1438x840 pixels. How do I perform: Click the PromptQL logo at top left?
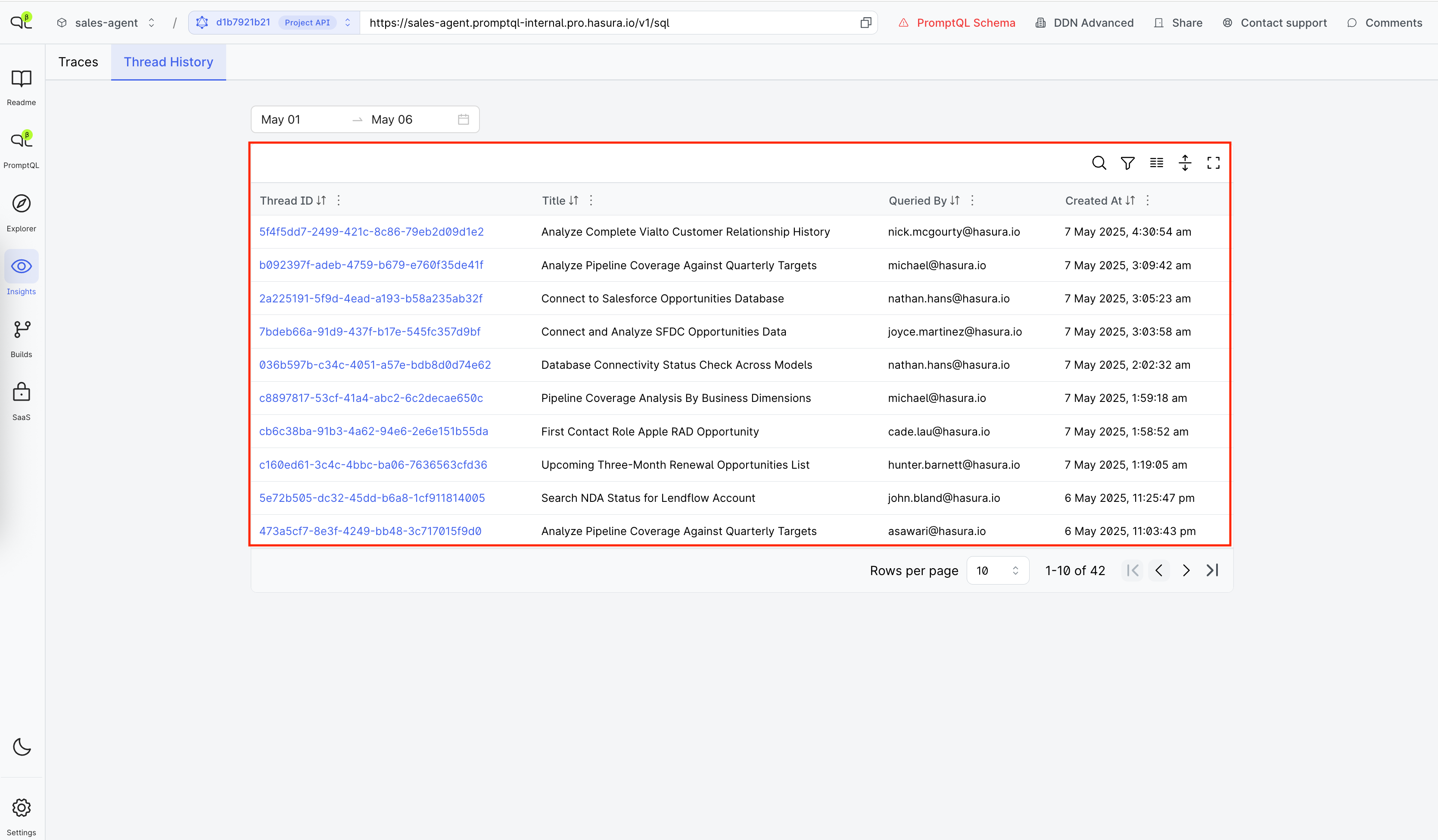(x=21, y=22)
